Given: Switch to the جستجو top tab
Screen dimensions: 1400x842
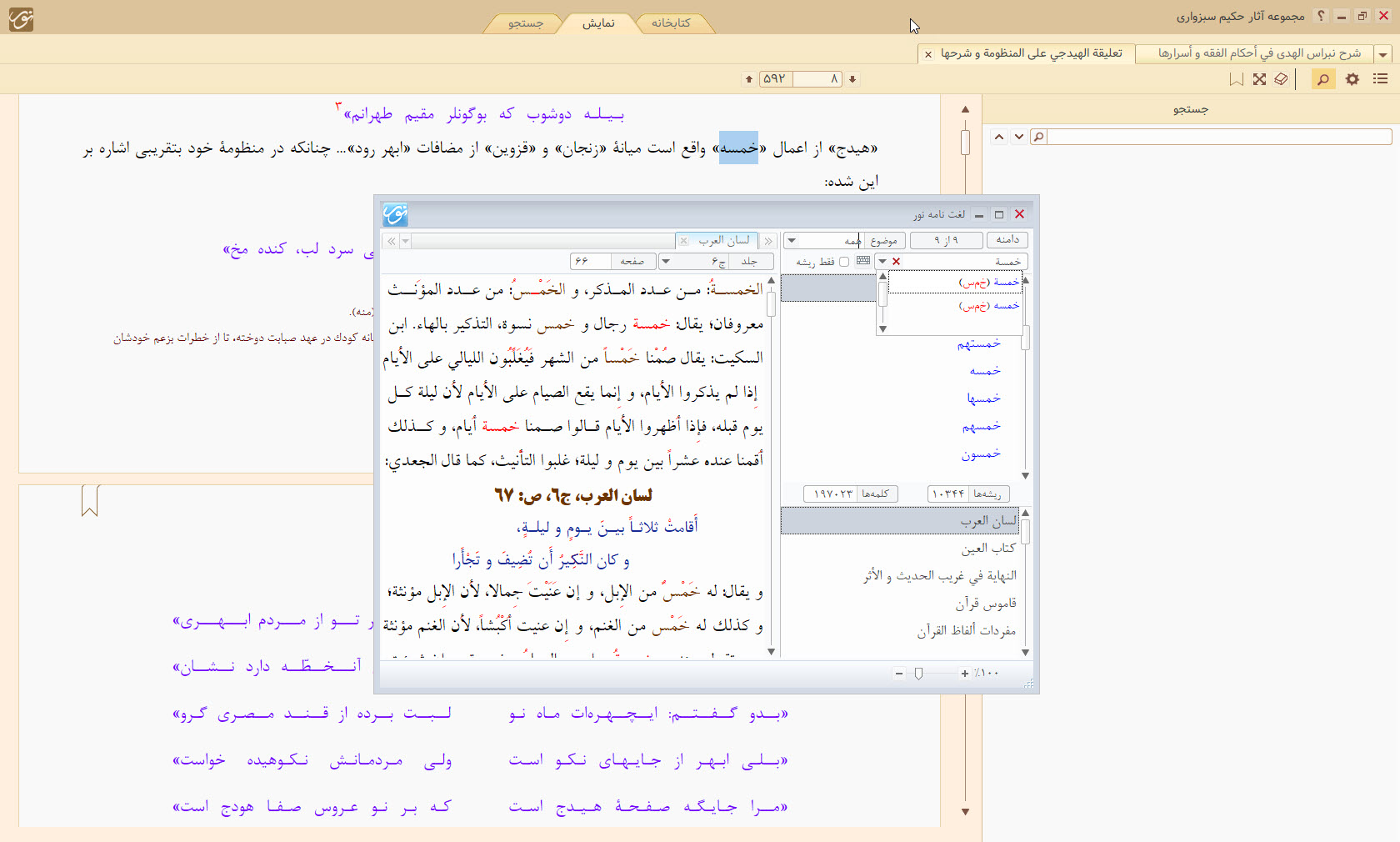Looking at the screenshot, I should (526, 23).
